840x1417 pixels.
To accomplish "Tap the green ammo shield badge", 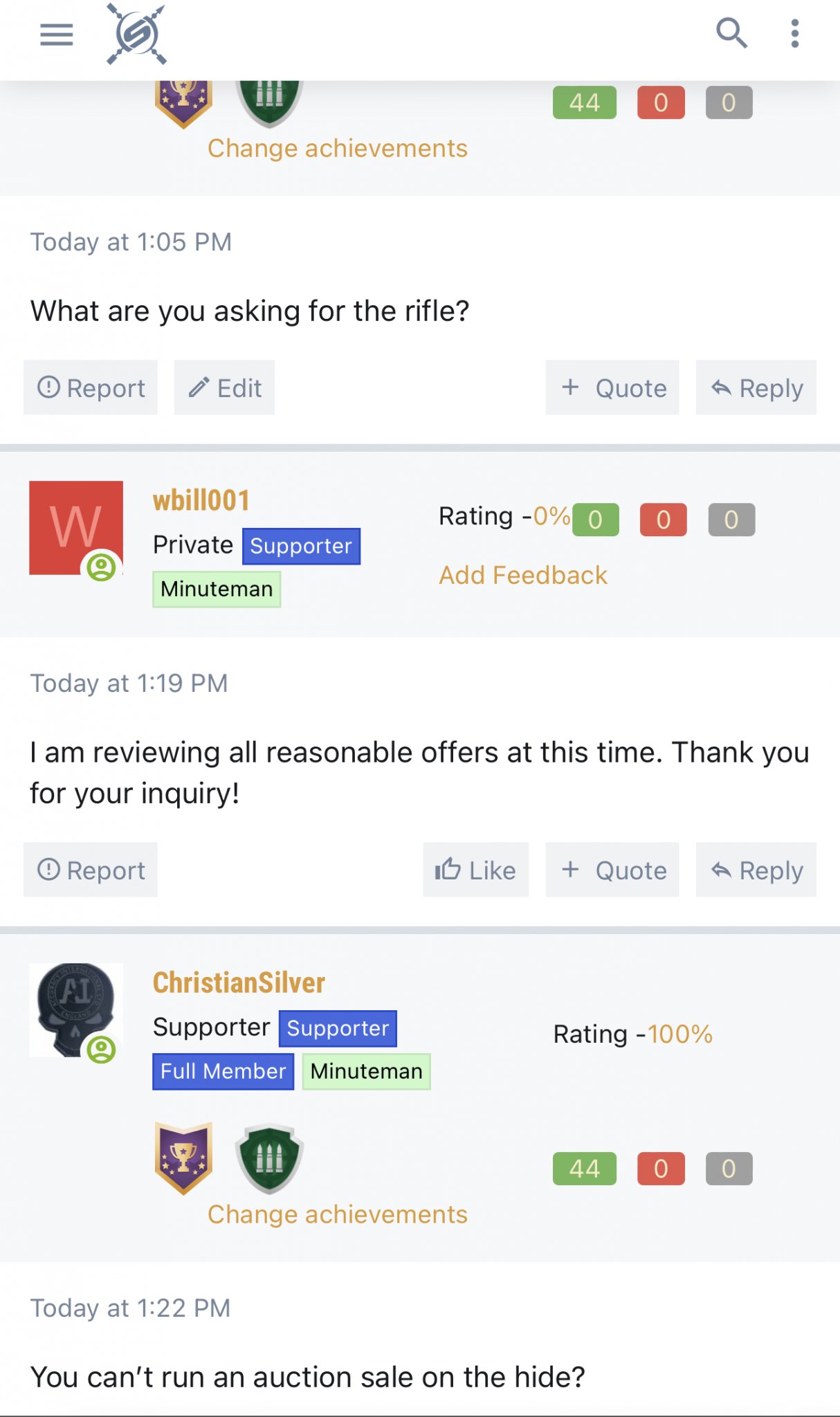I will tap(269, 1158).
